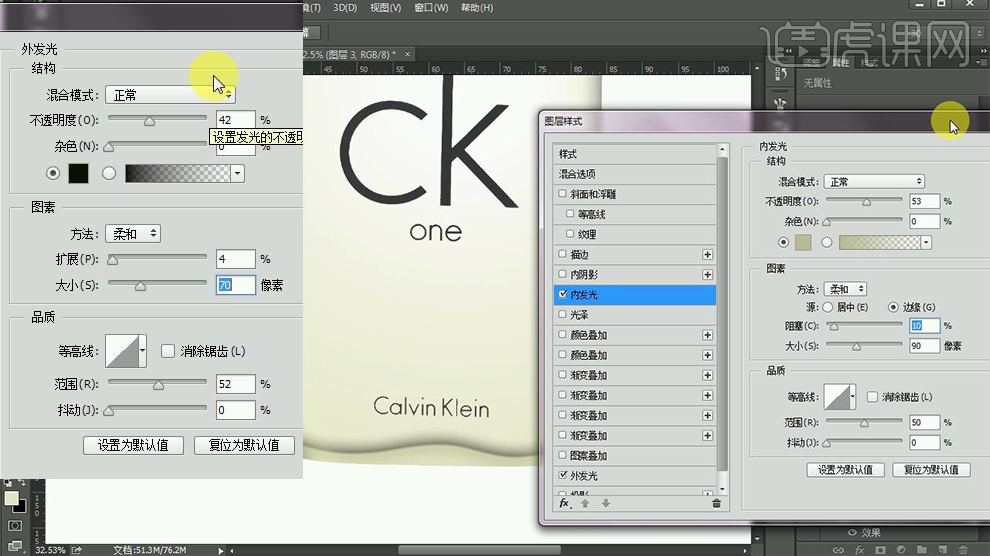
Task: Open the 窗口(W) menu
Action: [431, 8]
